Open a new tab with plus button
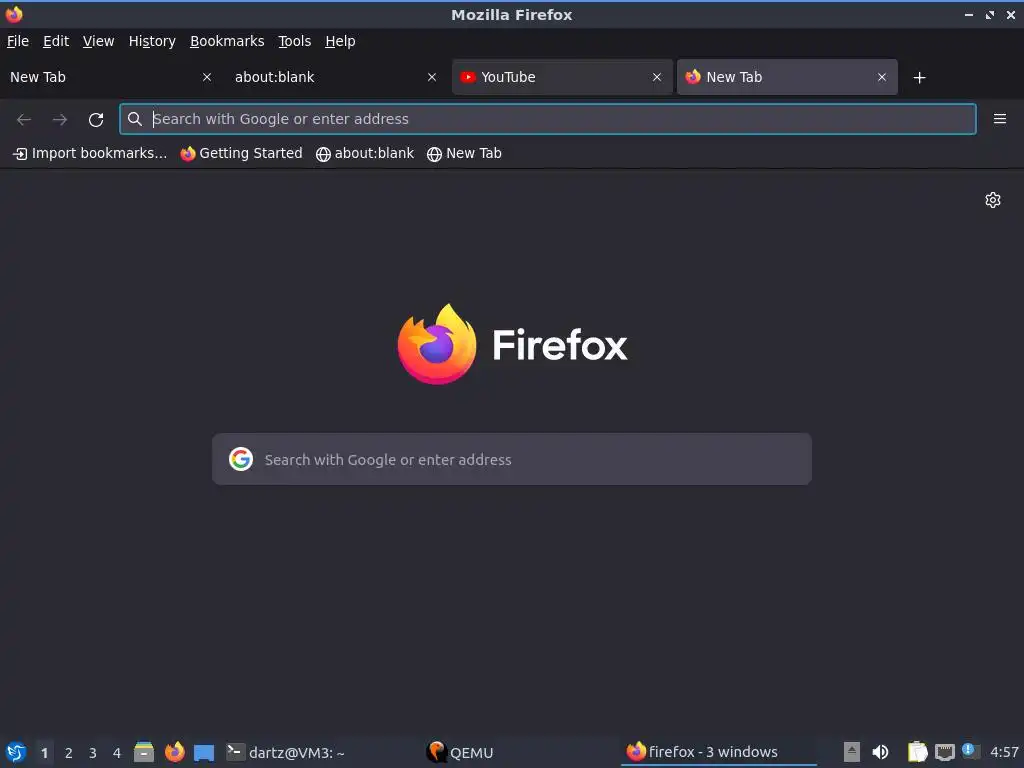 [x=920, y=78]
